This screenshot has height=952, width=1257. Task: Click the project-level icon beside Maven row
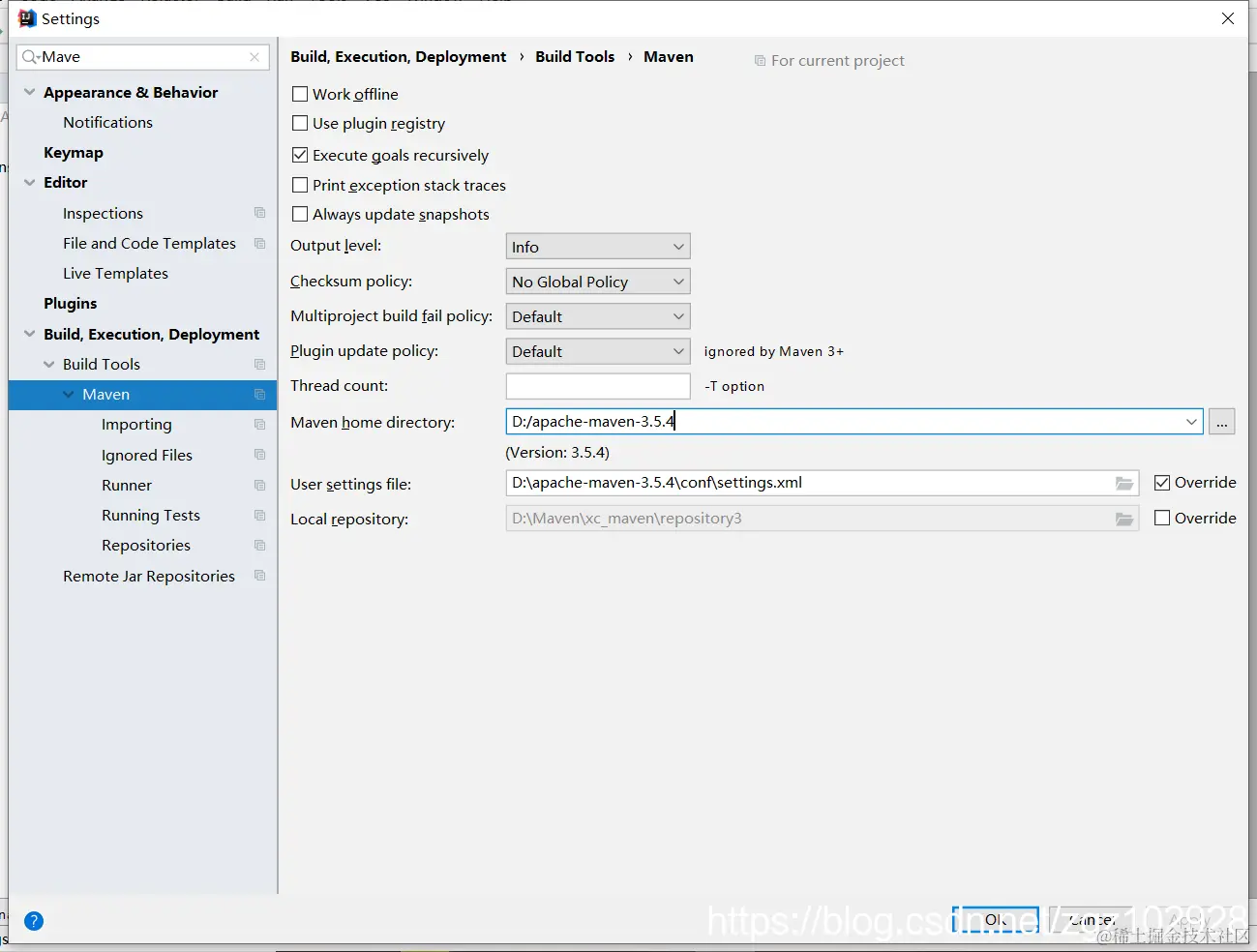click(x=259, y=394)
